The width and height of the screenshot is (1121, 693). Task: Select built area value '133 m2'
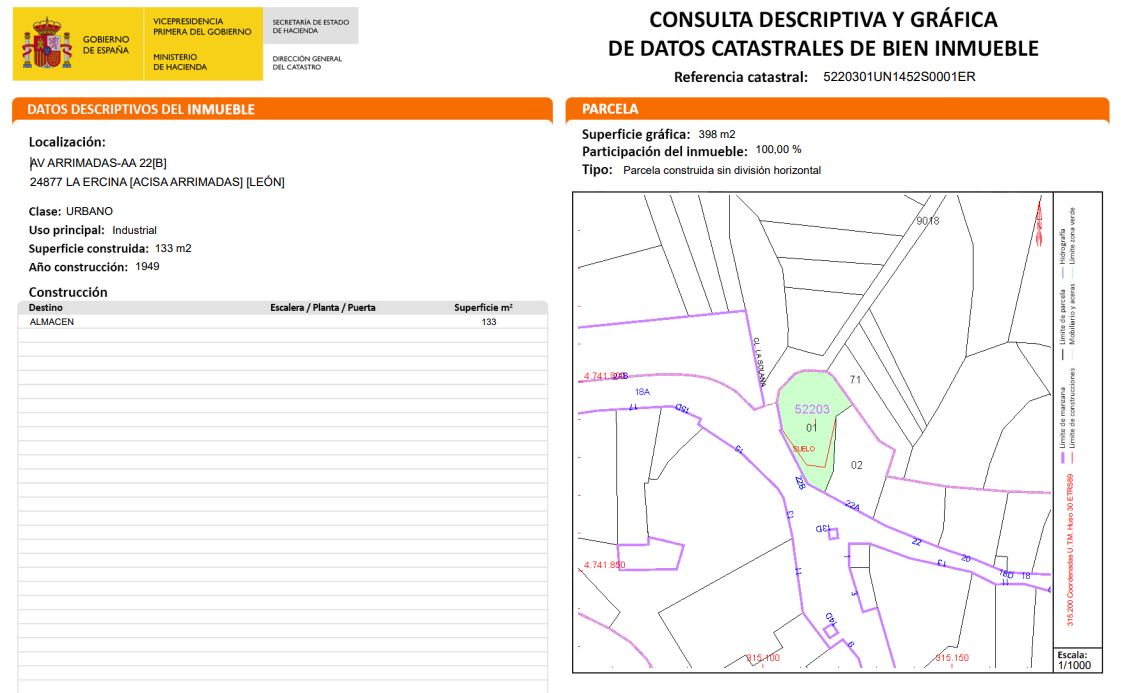[x=173, y=248]
